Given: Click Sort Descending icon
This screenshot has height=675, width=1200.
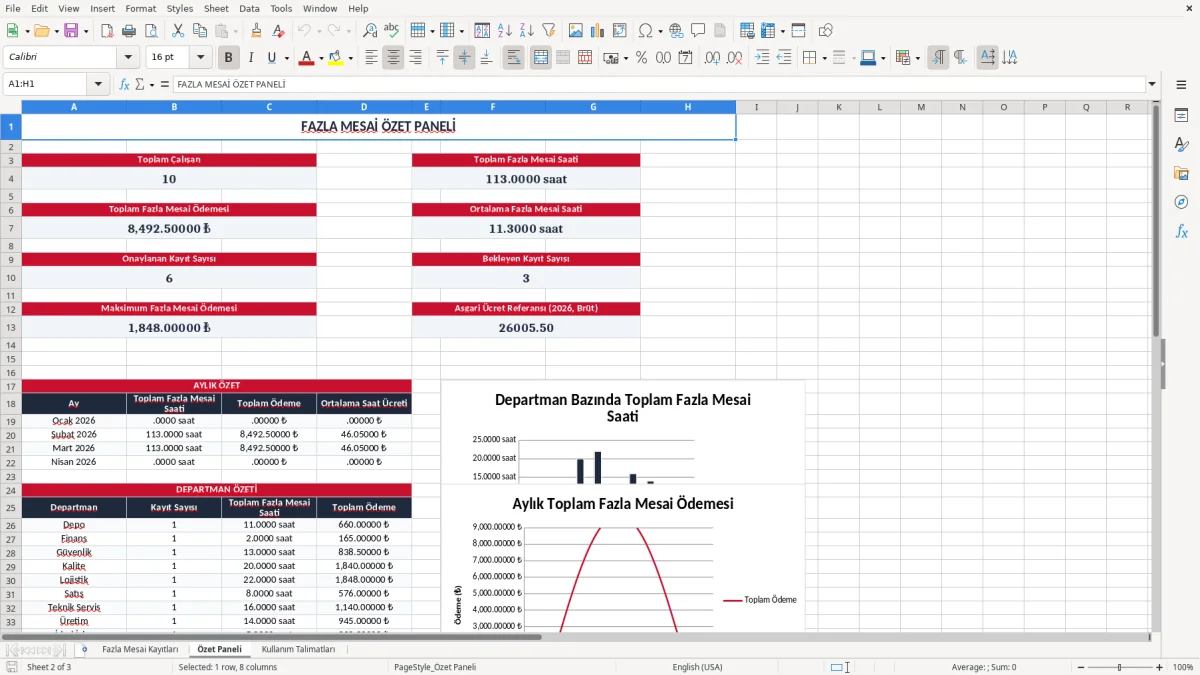Looking at the screenshot, I should 526,31.
